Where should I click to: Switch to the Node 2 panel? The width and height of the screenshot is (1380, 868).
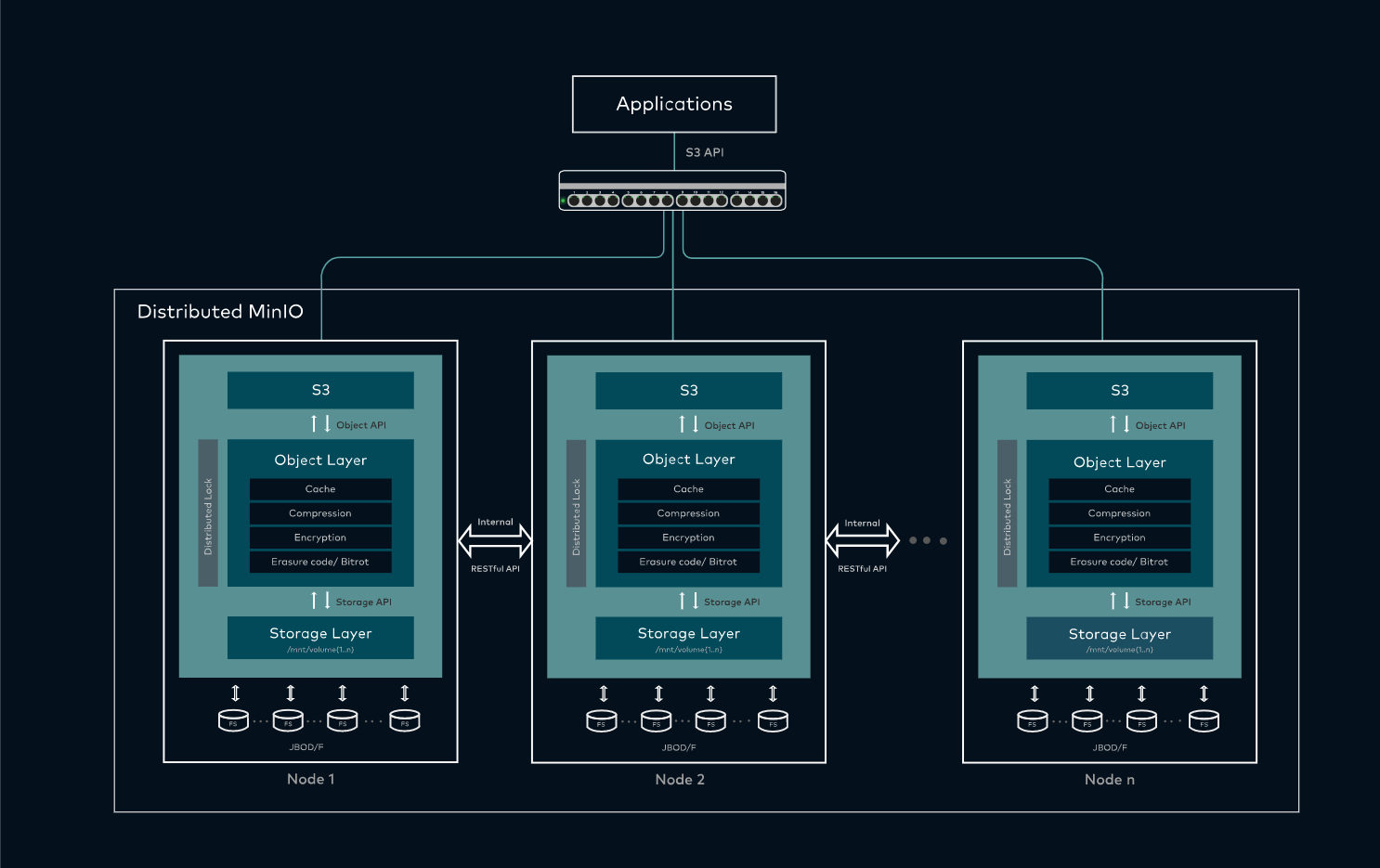pyautogui.click(x=679, y=779)
